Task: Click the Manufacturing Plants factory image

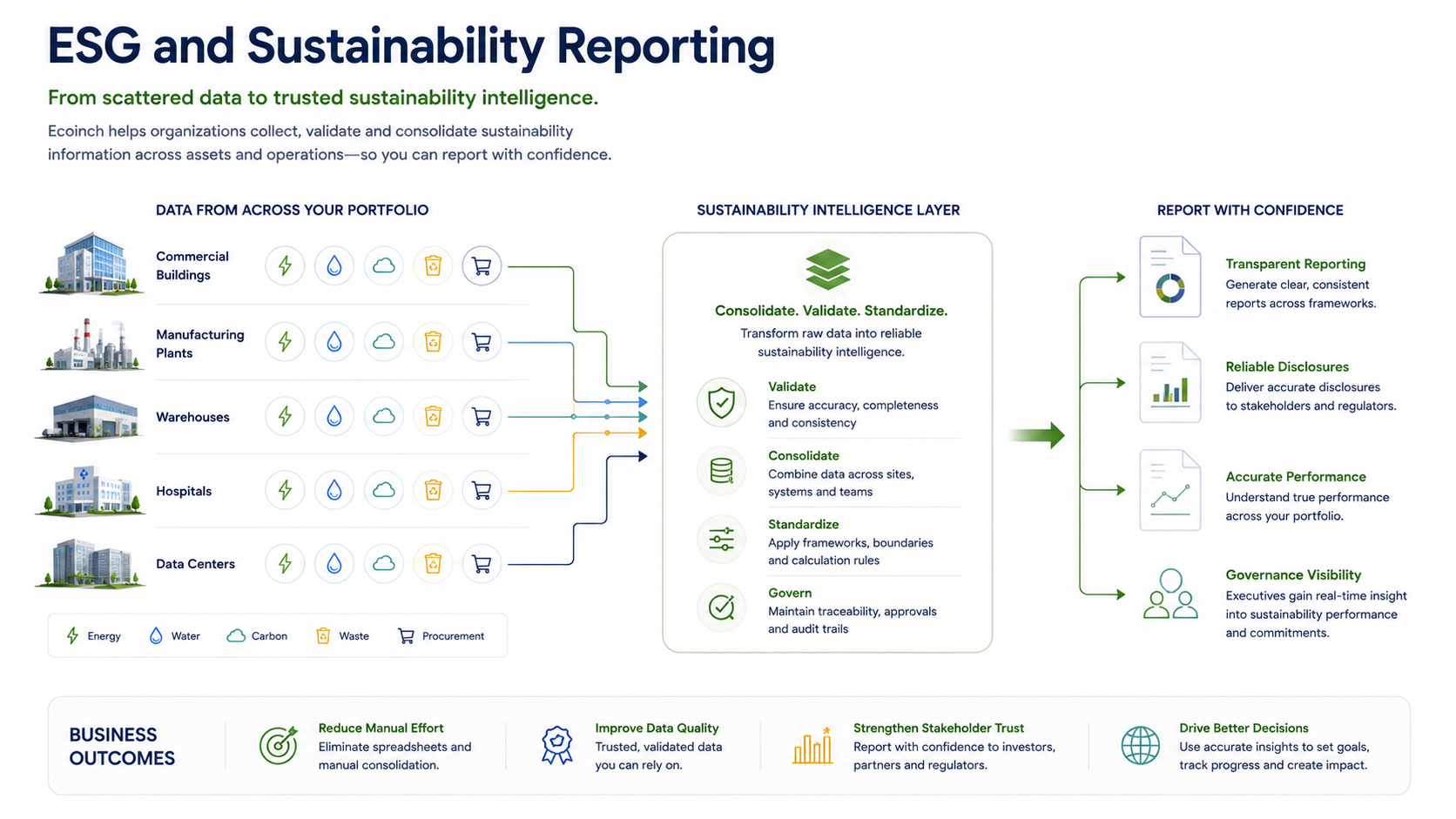Action: click(91, 345)
